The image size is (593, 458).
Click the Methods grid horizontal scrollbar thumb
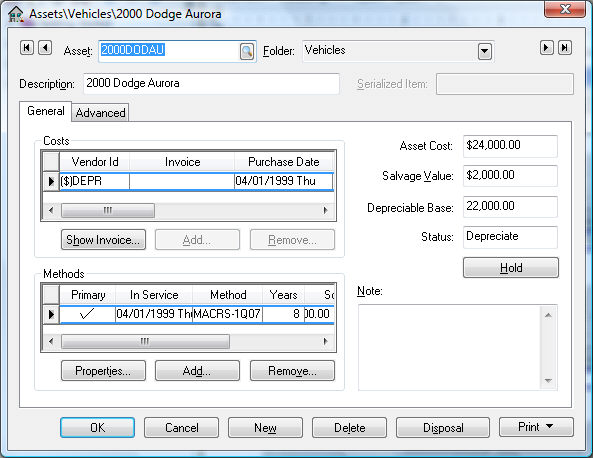145,342
